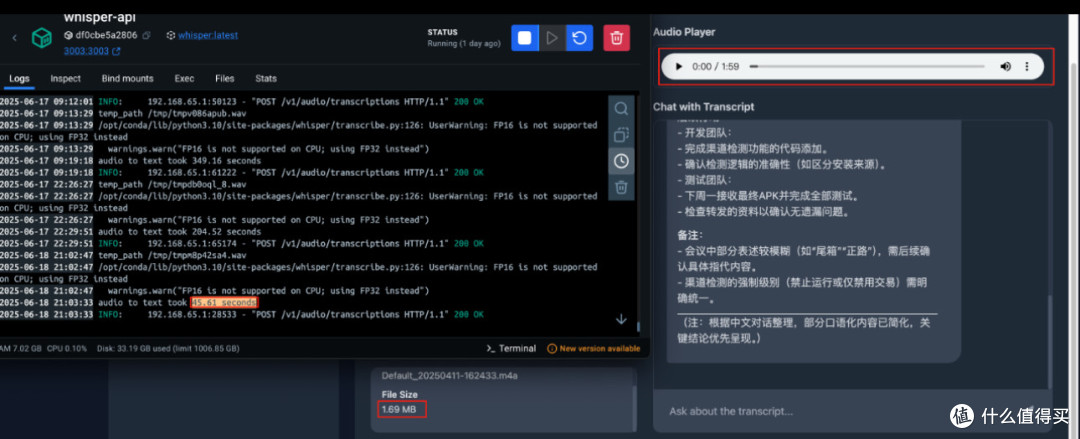
Task: Open the Files tab
Action: pos(225,79)
